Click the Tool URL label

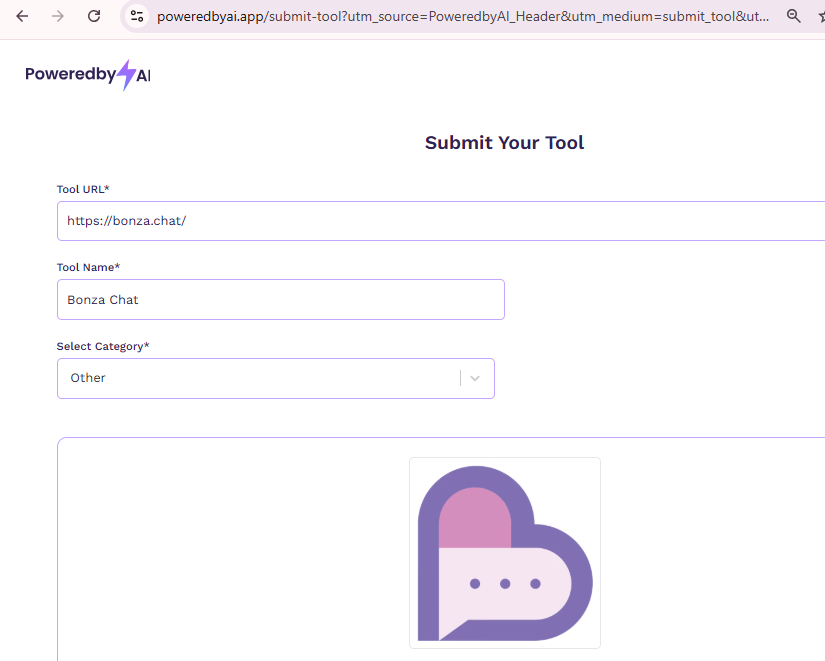click(83, 189)
